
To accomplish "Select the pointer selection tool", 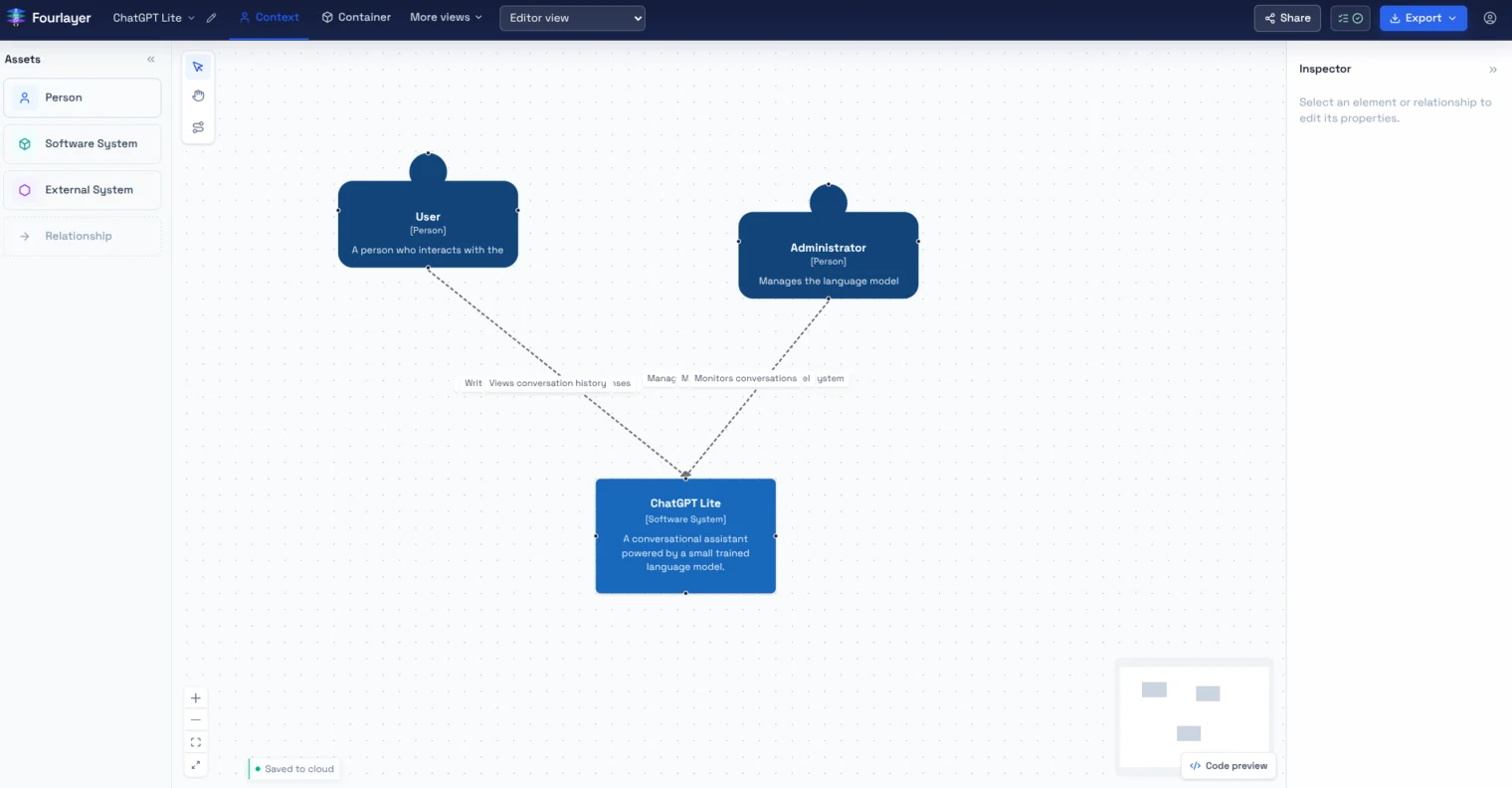I will [x=198, y=67].
